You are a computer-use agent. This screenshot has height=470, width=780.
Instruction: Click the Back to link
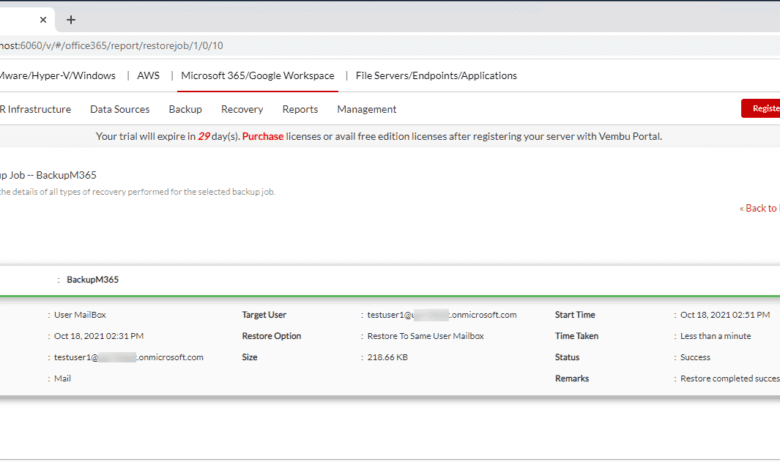click(x=759, y=208)
